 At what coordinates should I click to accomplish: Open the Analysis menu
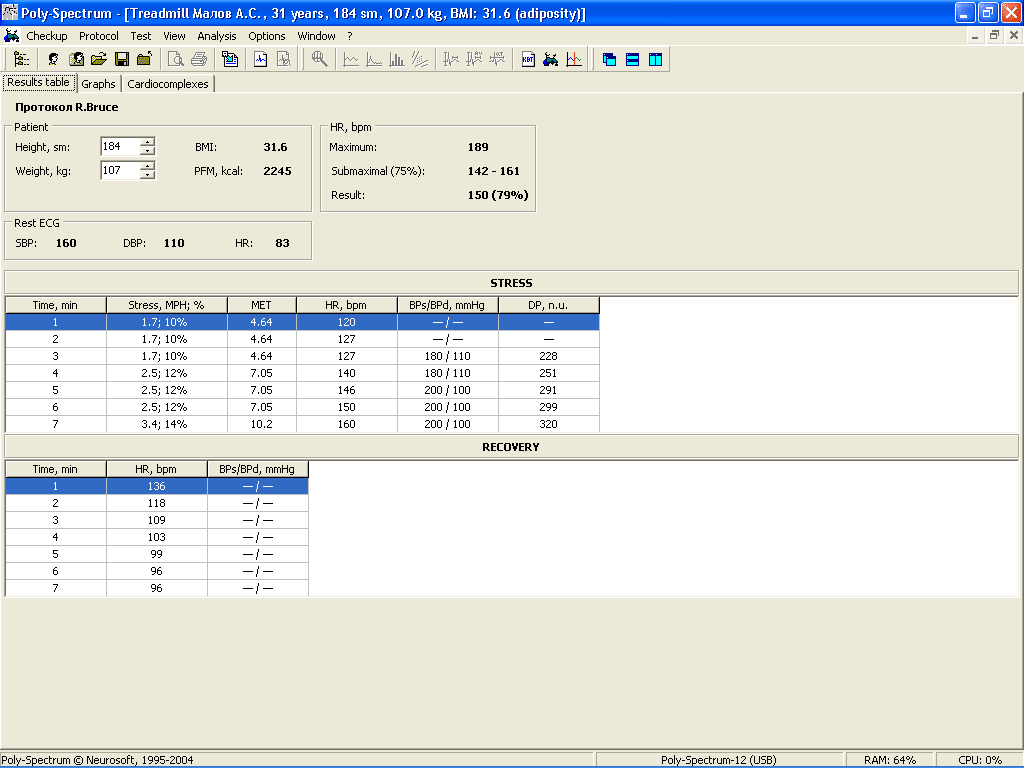coord(217,36)
